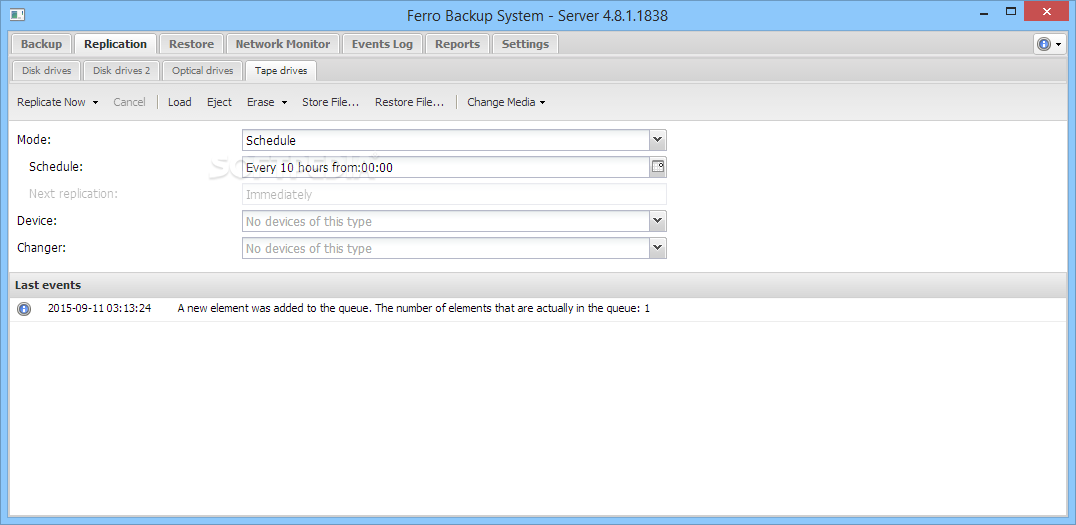Switch to the Reports tab
This screenshot has width=1076, height=525.
point(457,44)
